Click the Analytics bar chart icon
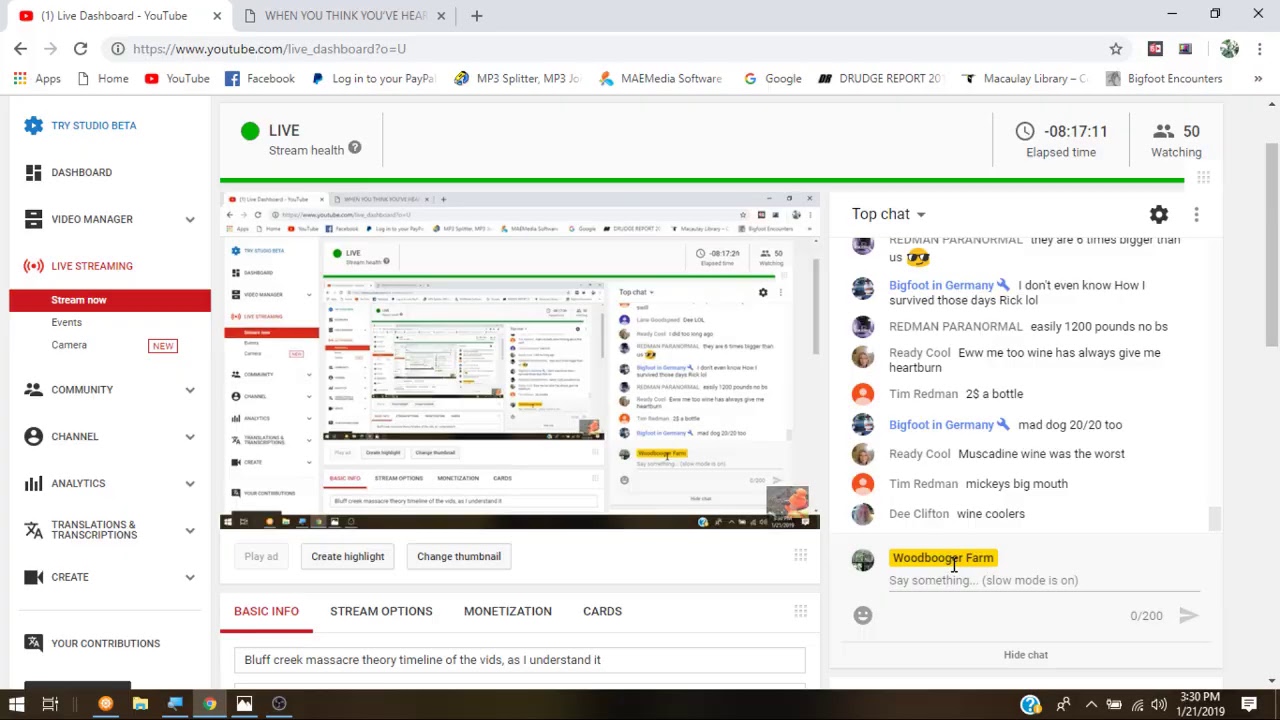The image size is (1280, 720). [34, 484]
